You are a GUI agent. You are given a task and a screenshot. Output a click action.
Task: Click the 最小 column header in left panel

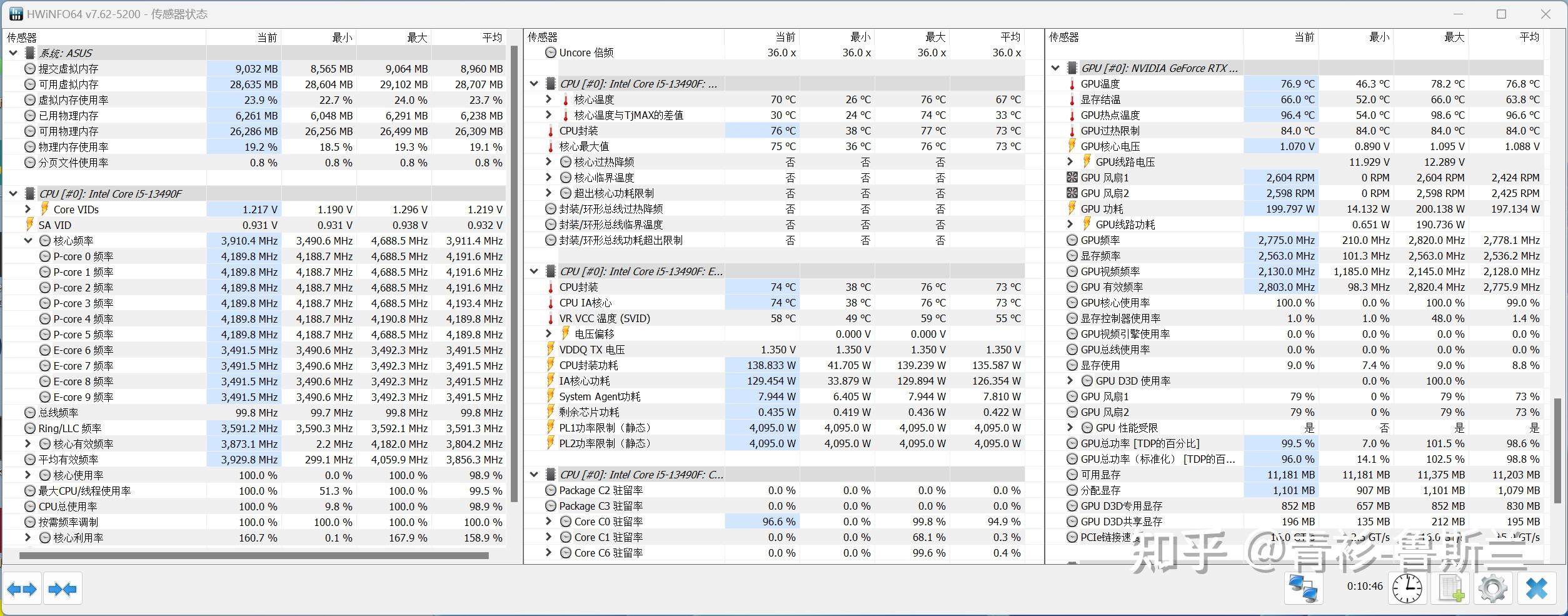[x=319, y=38]
